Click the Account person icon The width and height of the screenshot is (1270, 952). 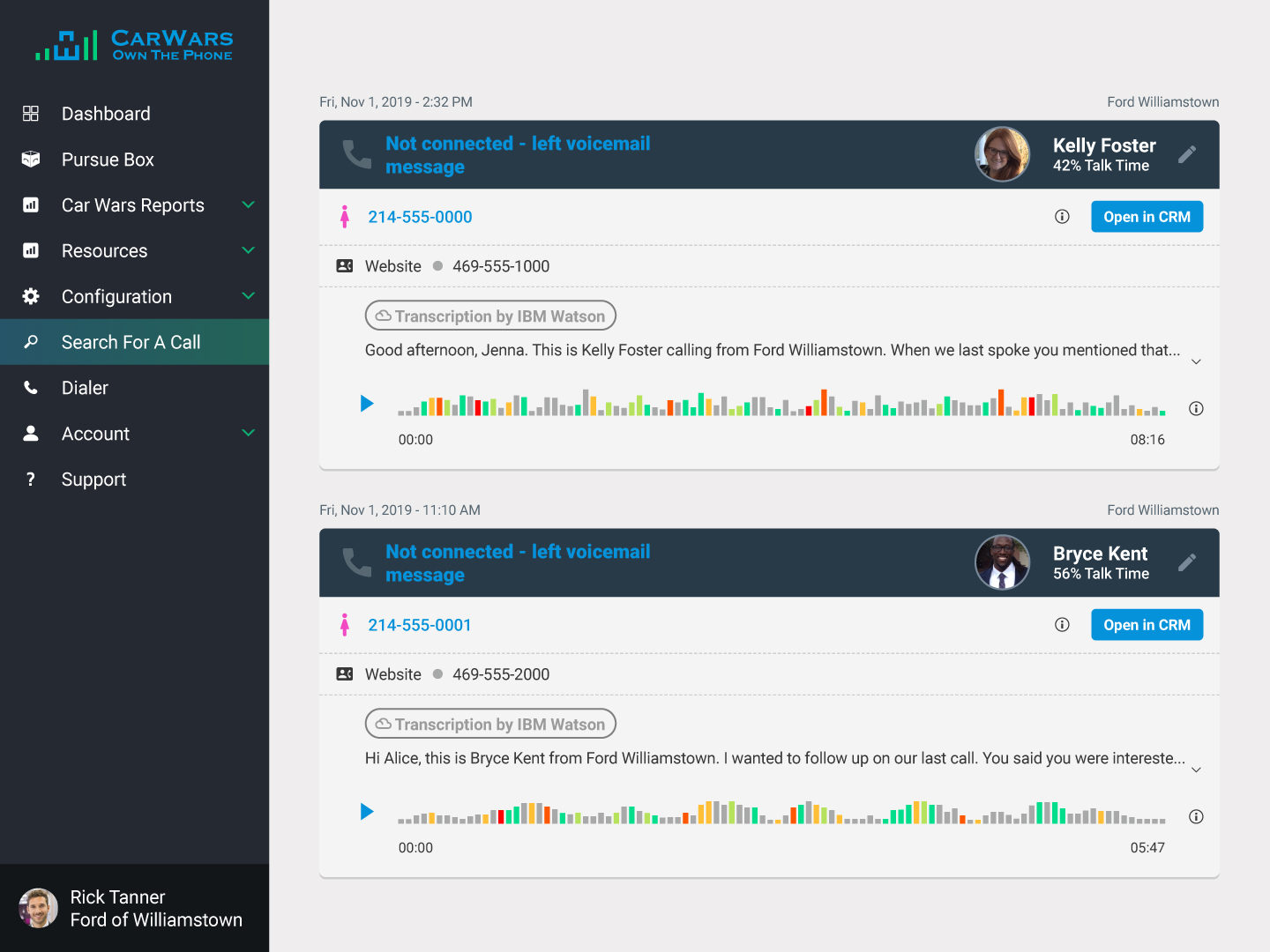tap(31, 434)
